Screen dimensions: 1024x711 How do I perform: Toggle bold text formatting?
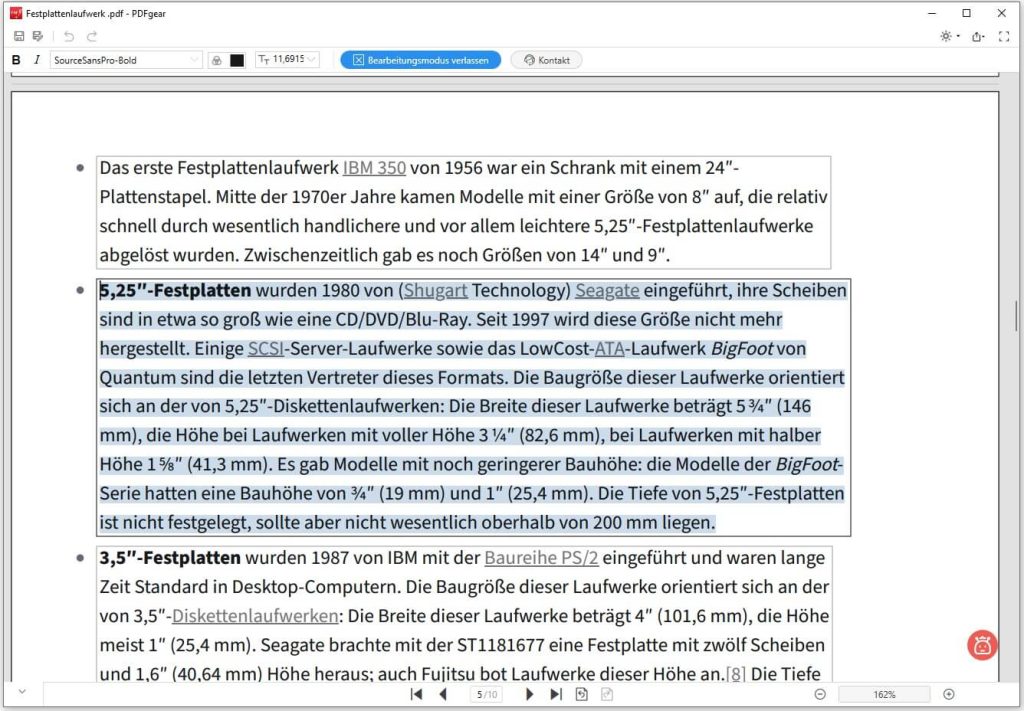click(x=15, y=60)
